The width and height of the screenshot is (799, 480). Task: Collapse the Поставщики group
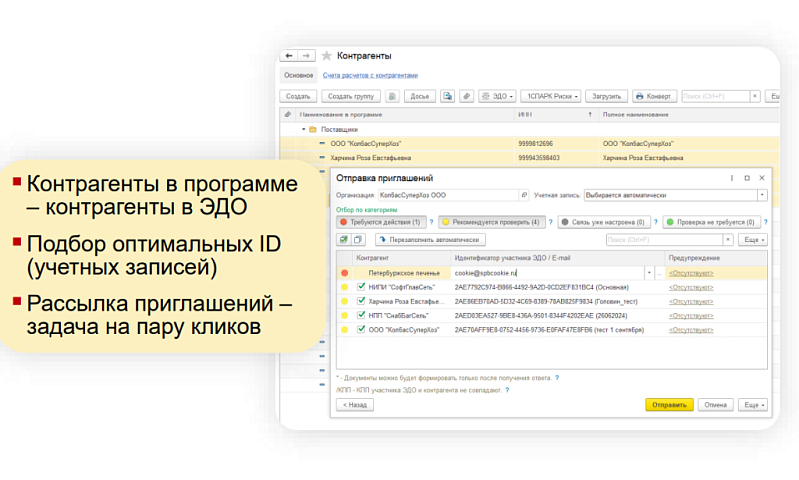click(x=304, y=129)
